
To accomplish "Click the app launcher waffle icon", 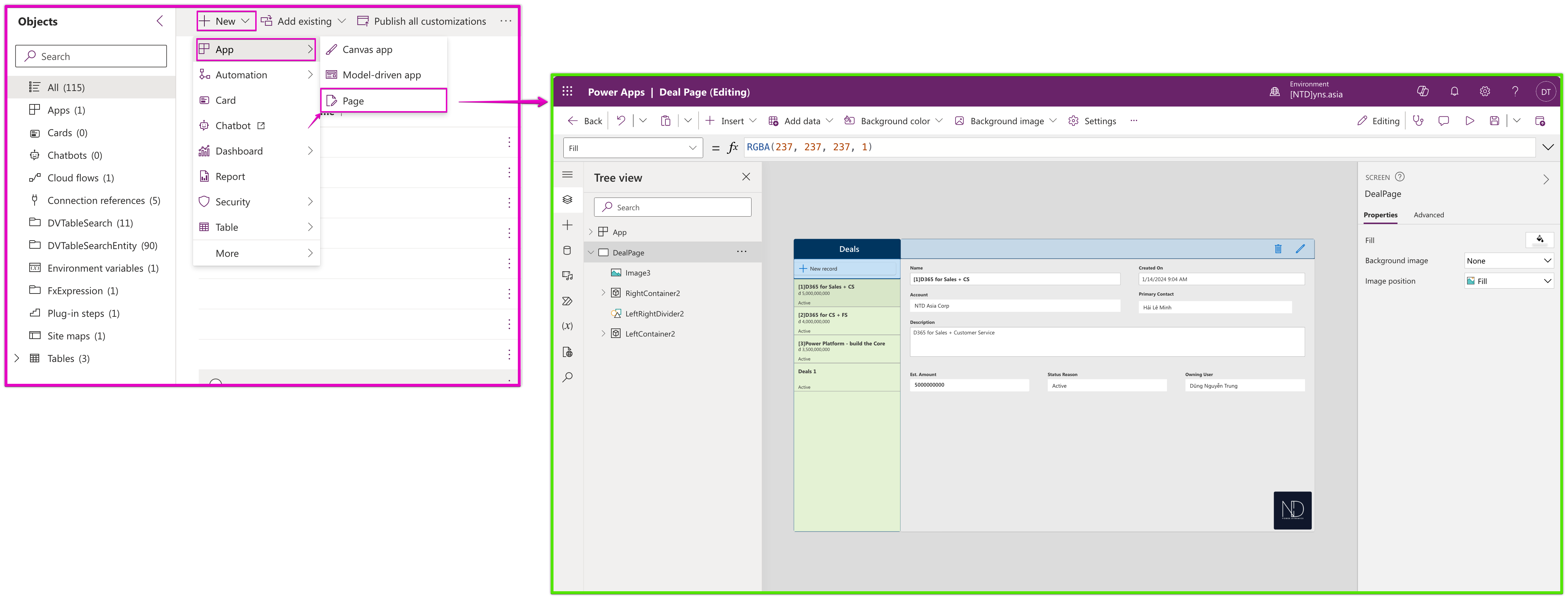I will [x=567, y=91].
